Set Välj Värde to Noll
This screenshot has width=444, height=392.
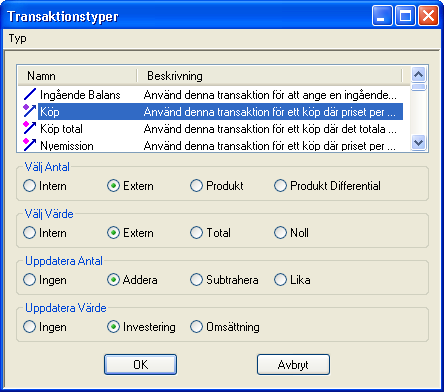[x=291, y=233]
